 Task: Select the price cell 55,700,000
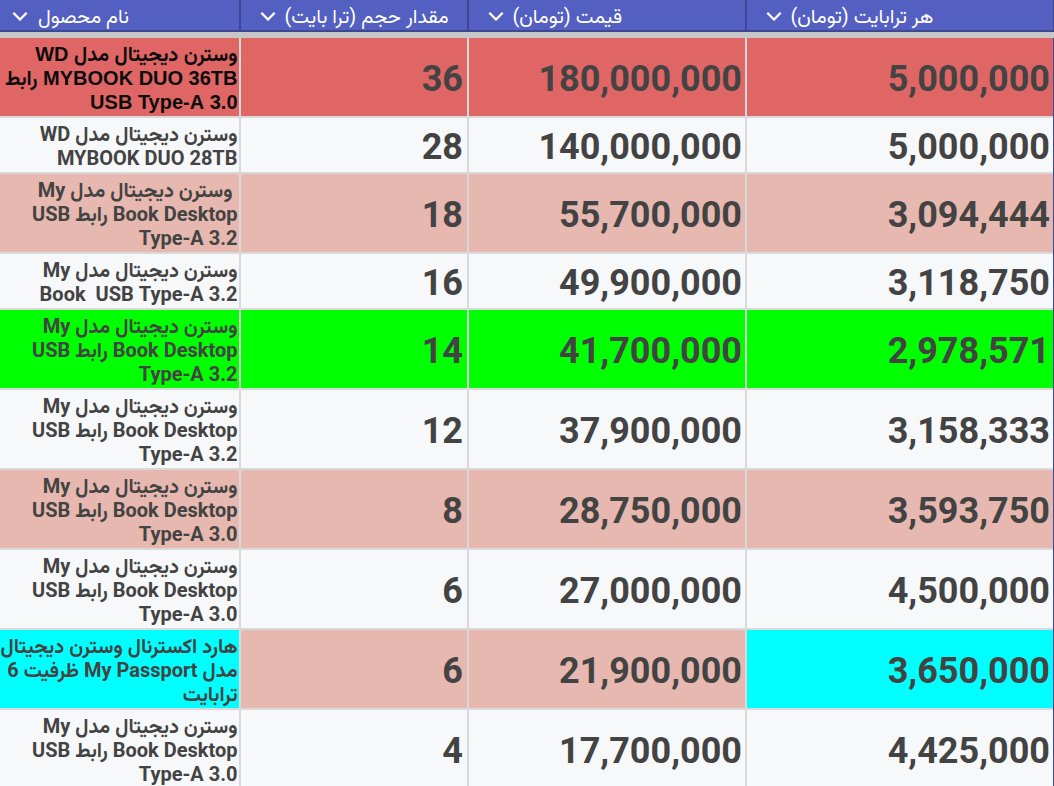click(607, 214)
